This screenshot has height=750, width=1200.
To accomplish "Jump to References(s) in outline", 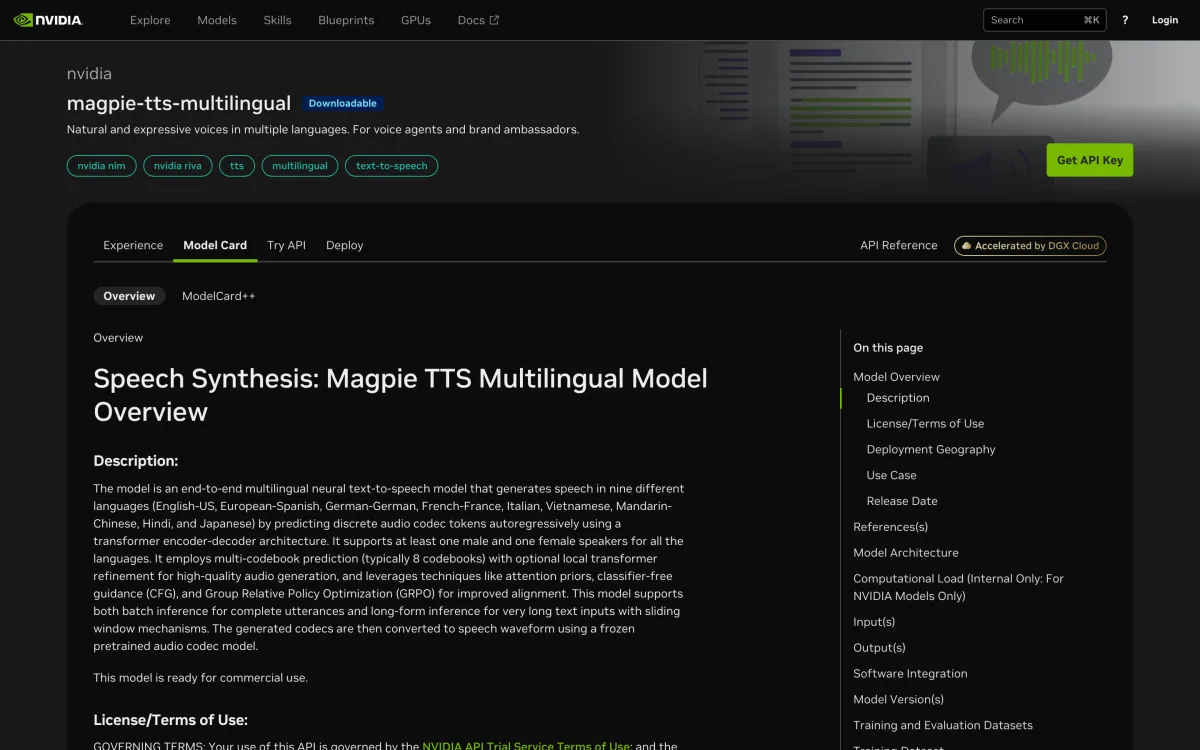I will click(890, 527).
